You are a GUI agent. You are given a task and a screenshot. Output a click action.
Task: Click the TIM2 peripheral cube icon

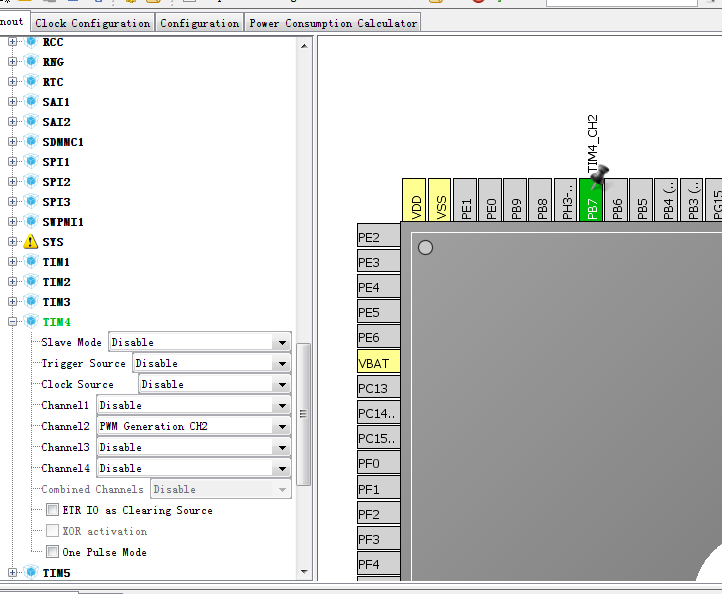(31, 281)
